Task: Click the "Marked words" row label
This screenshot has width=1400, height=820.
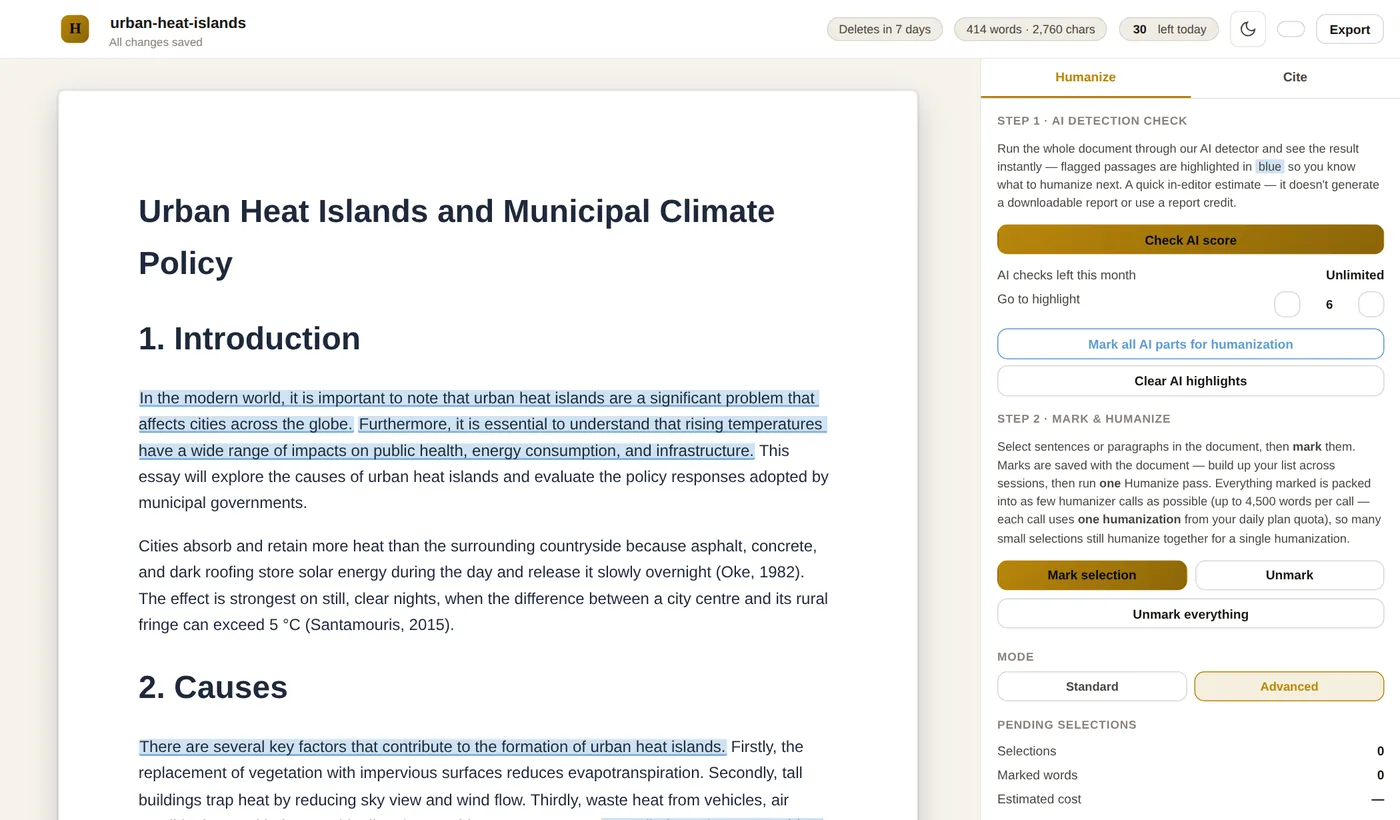Action: (x=1037, y=775)
